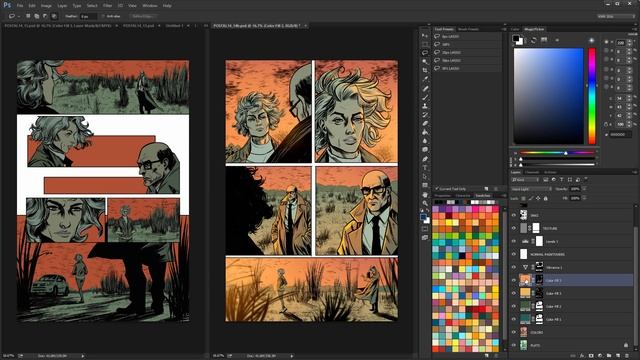Select the Path Selection tool
This screenshot has width=640, height=360.
pyautogui.click(x=425, y=176)
